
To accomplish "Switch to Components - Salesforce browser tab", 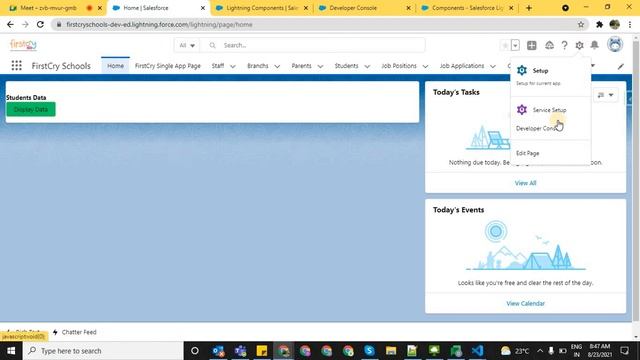I will pos(467,8).
